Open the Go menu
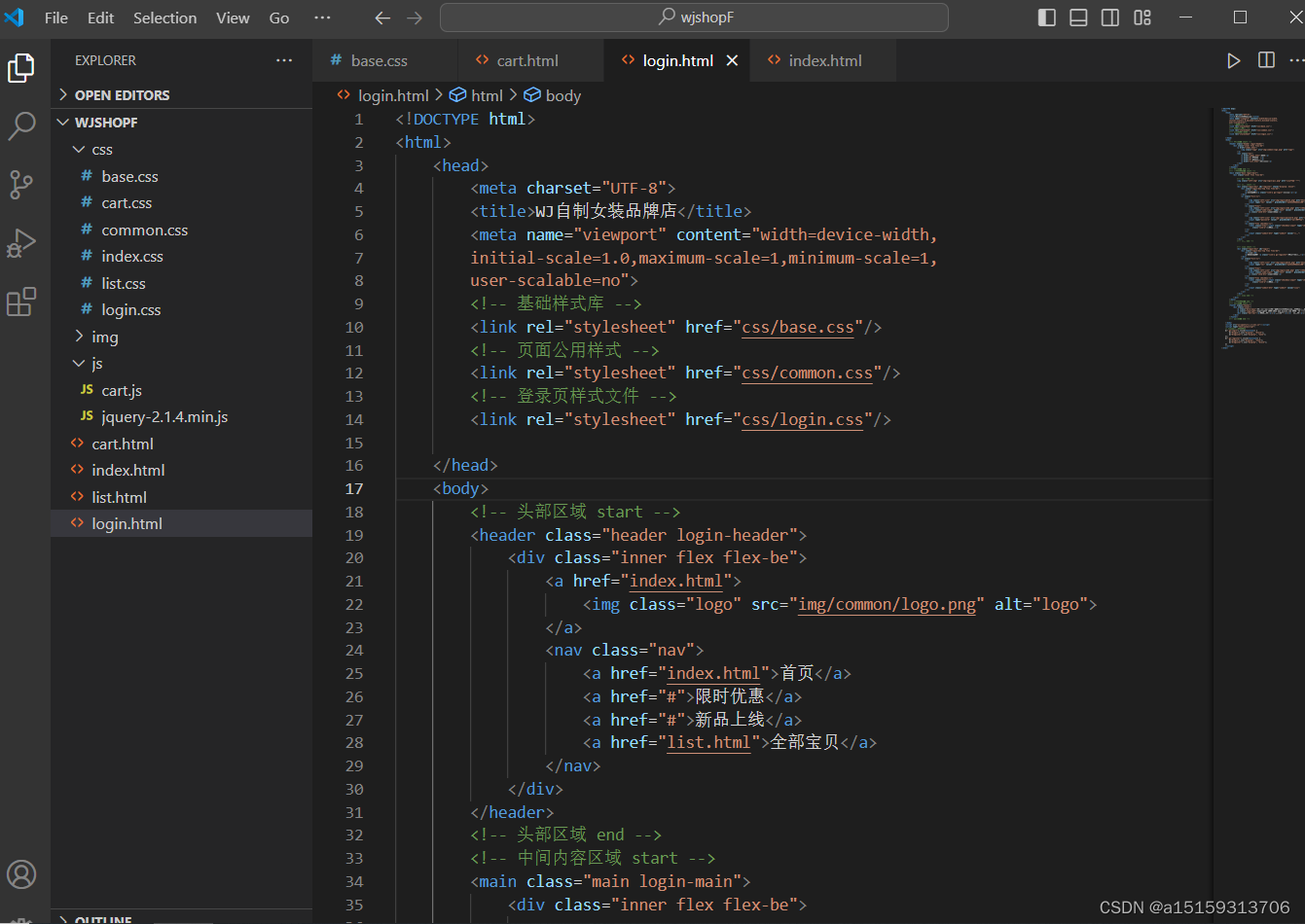 tap(279, 18)
